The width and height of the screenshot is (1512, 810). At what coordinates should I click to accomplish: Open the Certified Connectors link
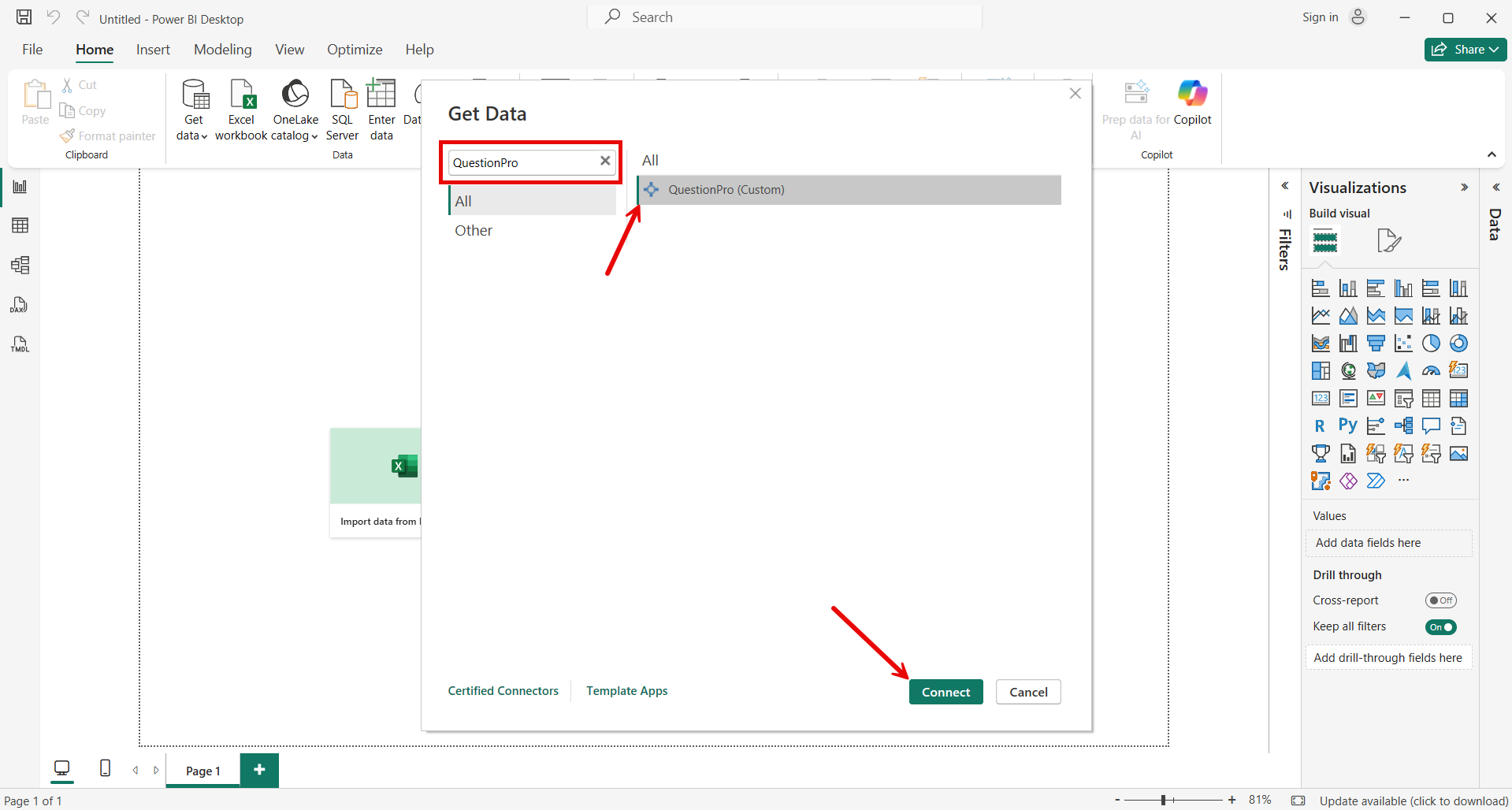pos(503,691)
